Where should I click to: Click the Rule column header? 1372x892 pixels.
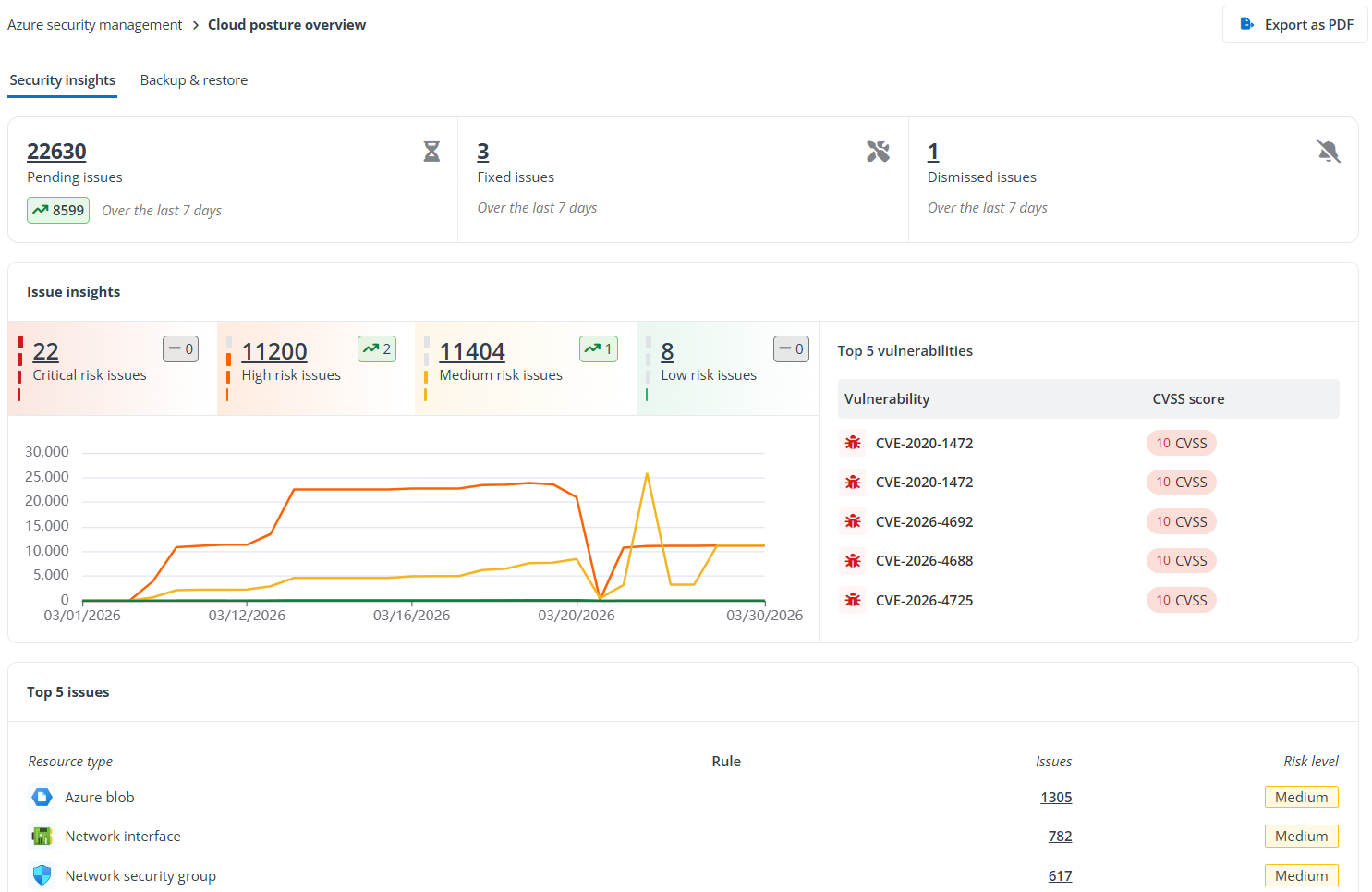(726, 762)
